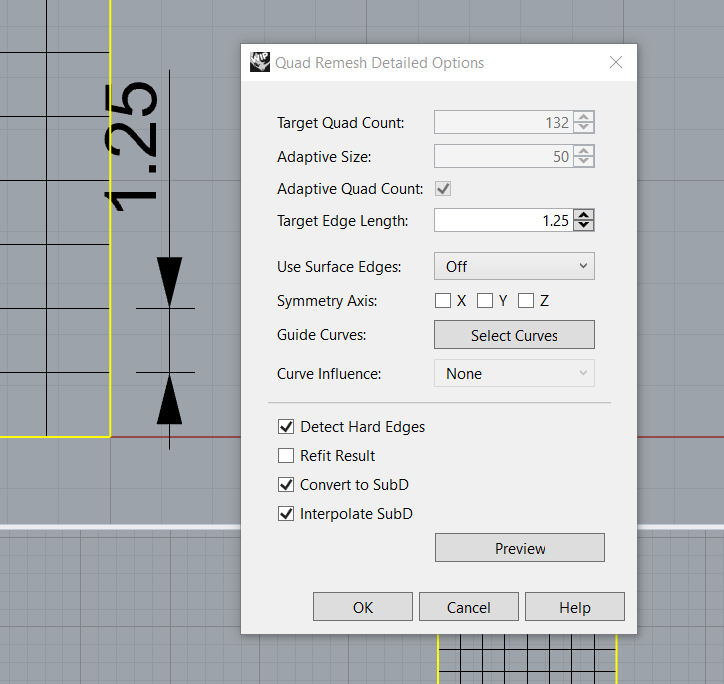Click the Guide Curves label
The image size is (724, 684).
(x=321, y=334)
